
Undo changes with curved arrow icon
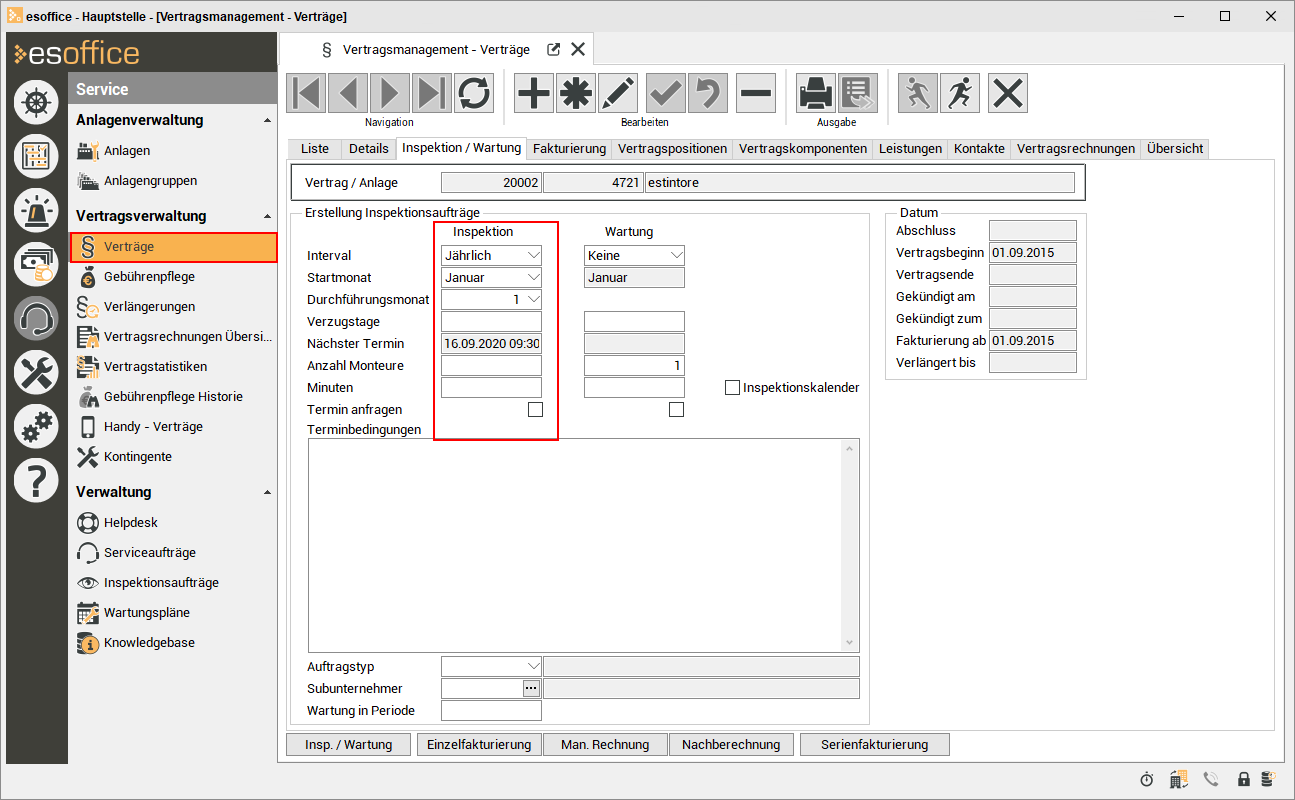[x=708, y=93]
